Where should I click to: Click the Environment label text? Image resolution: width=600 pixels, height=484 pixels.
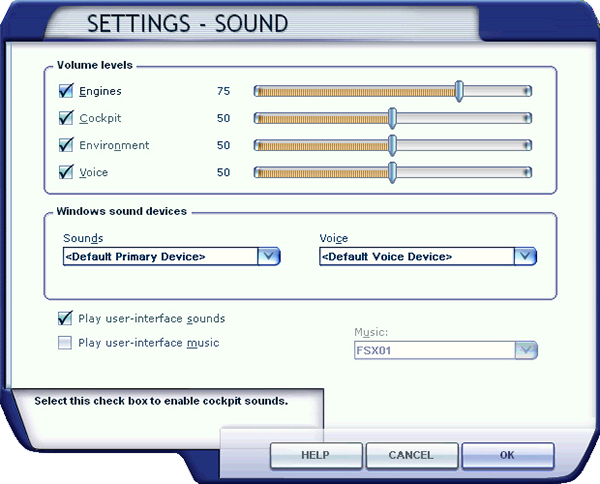114,145
